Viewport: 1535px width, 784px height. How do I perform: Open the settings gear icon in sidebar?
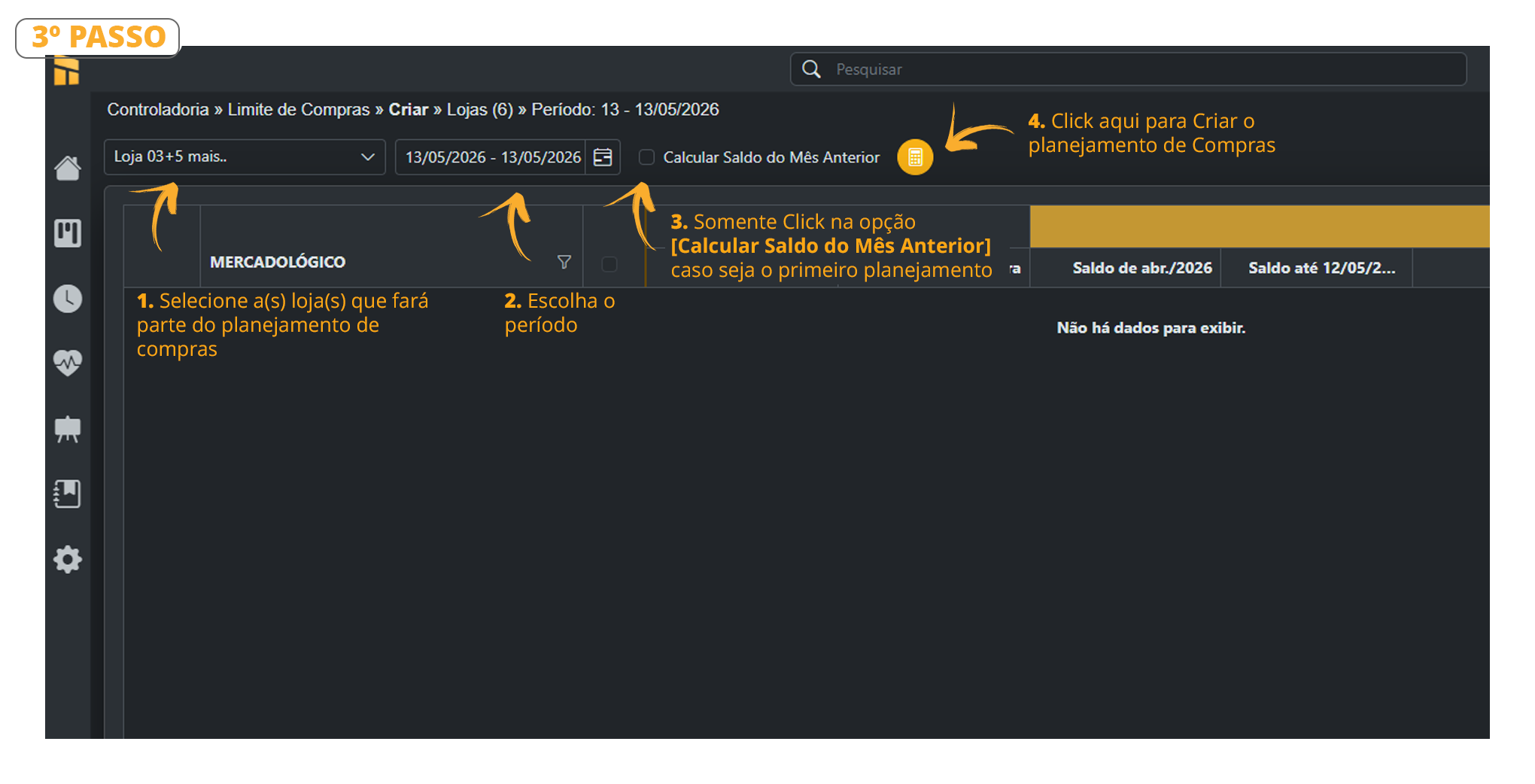(68, 560)
